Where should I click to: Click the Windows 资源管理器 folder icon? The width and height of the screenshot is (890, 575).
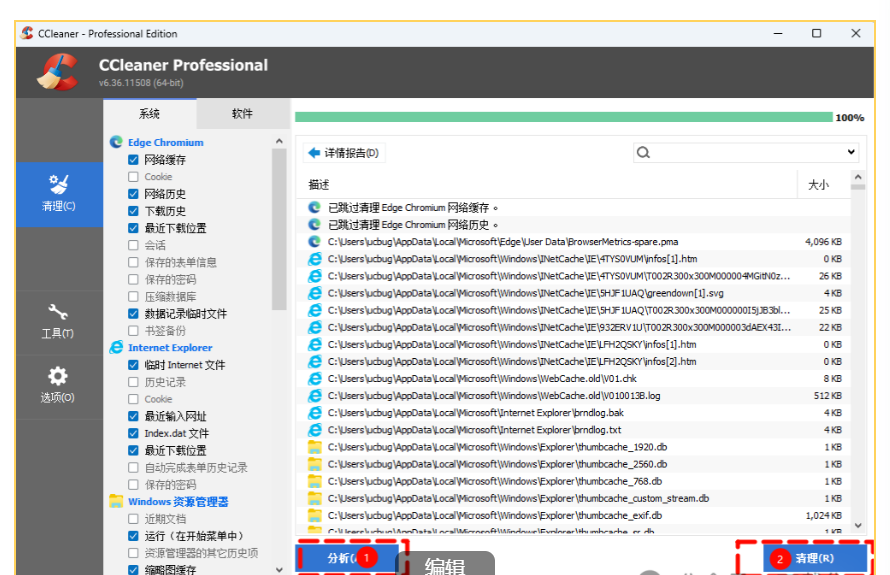(x=116, y=501)
